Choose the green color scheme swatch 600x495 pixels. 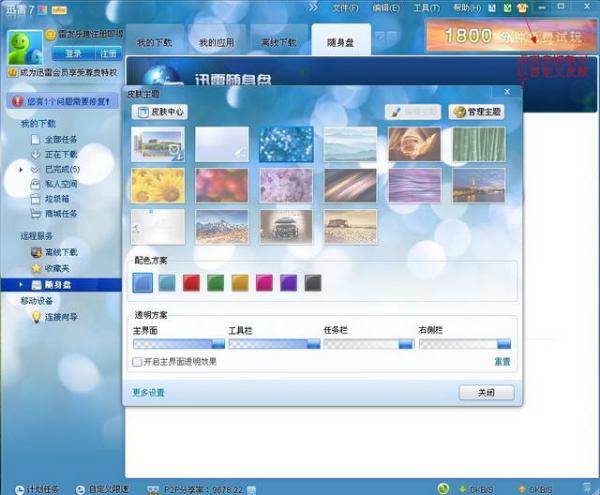(216, 283)
